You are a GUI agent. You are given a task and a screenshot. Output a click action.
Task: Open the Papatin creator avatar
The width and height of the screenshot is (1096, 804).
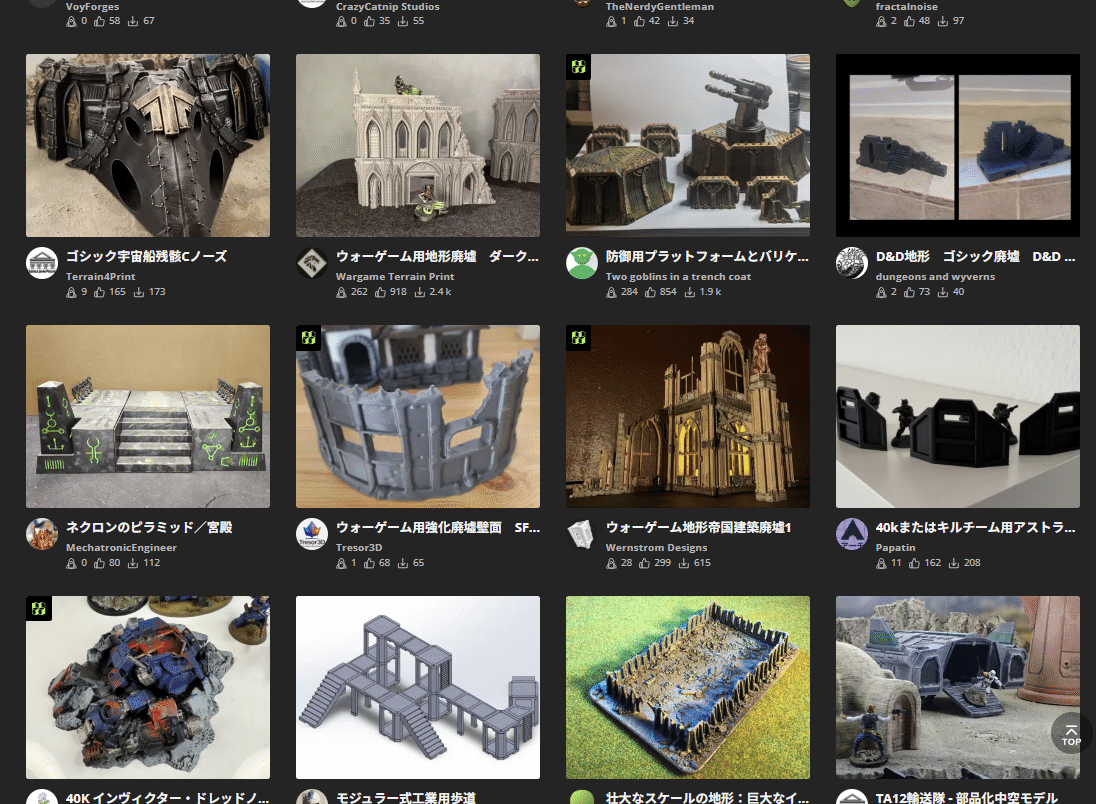pos(852,534)
